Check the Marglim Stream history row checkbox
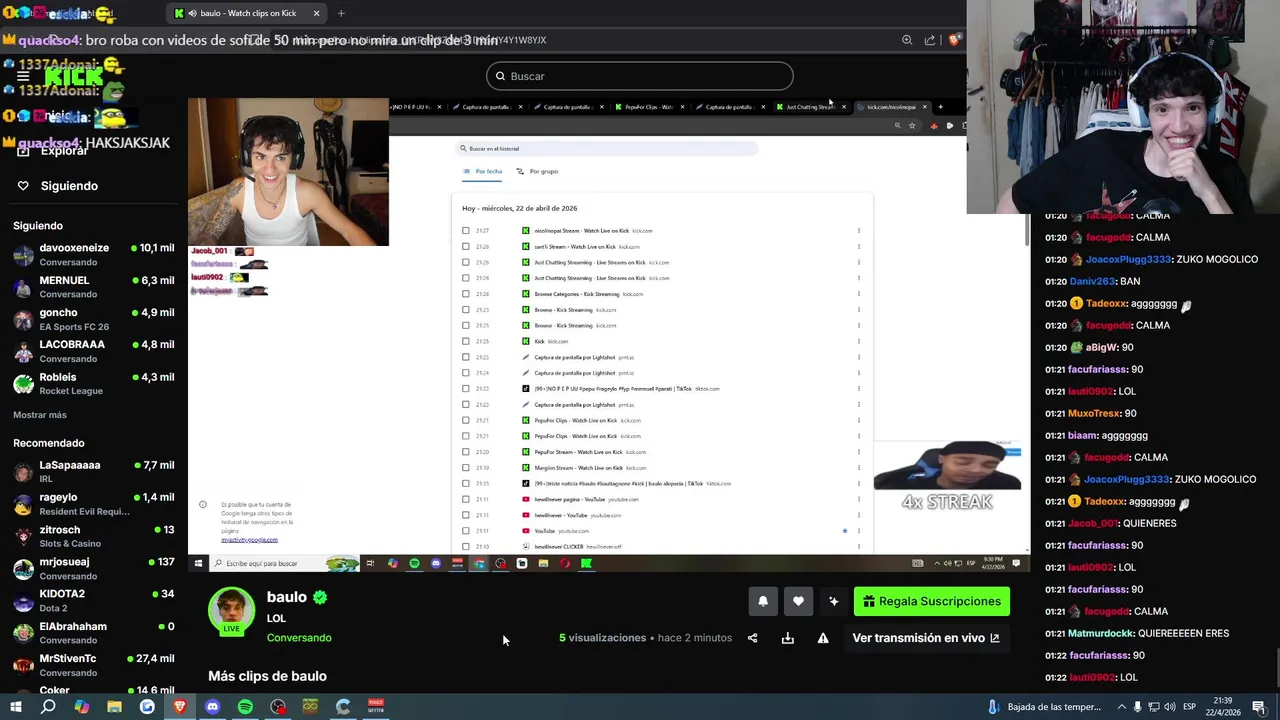 (466, 468)
